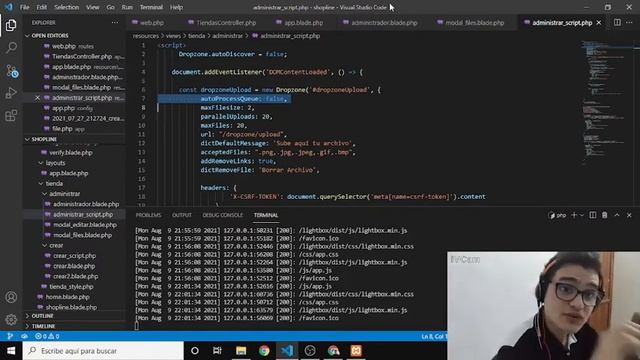Open File Explorer from the taskbar
The image size is (640, 360).
241,351
